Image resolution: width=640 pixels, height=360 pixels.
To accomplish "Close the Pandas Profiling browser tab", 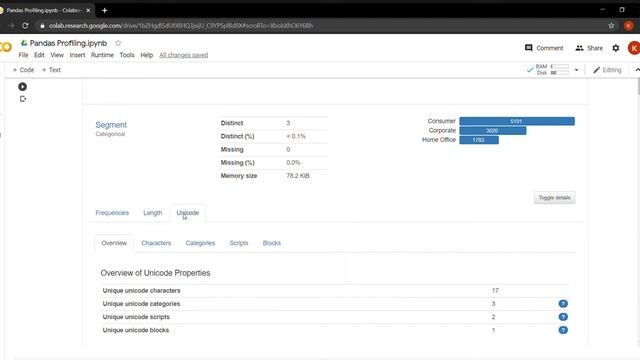I will (88, 10).
